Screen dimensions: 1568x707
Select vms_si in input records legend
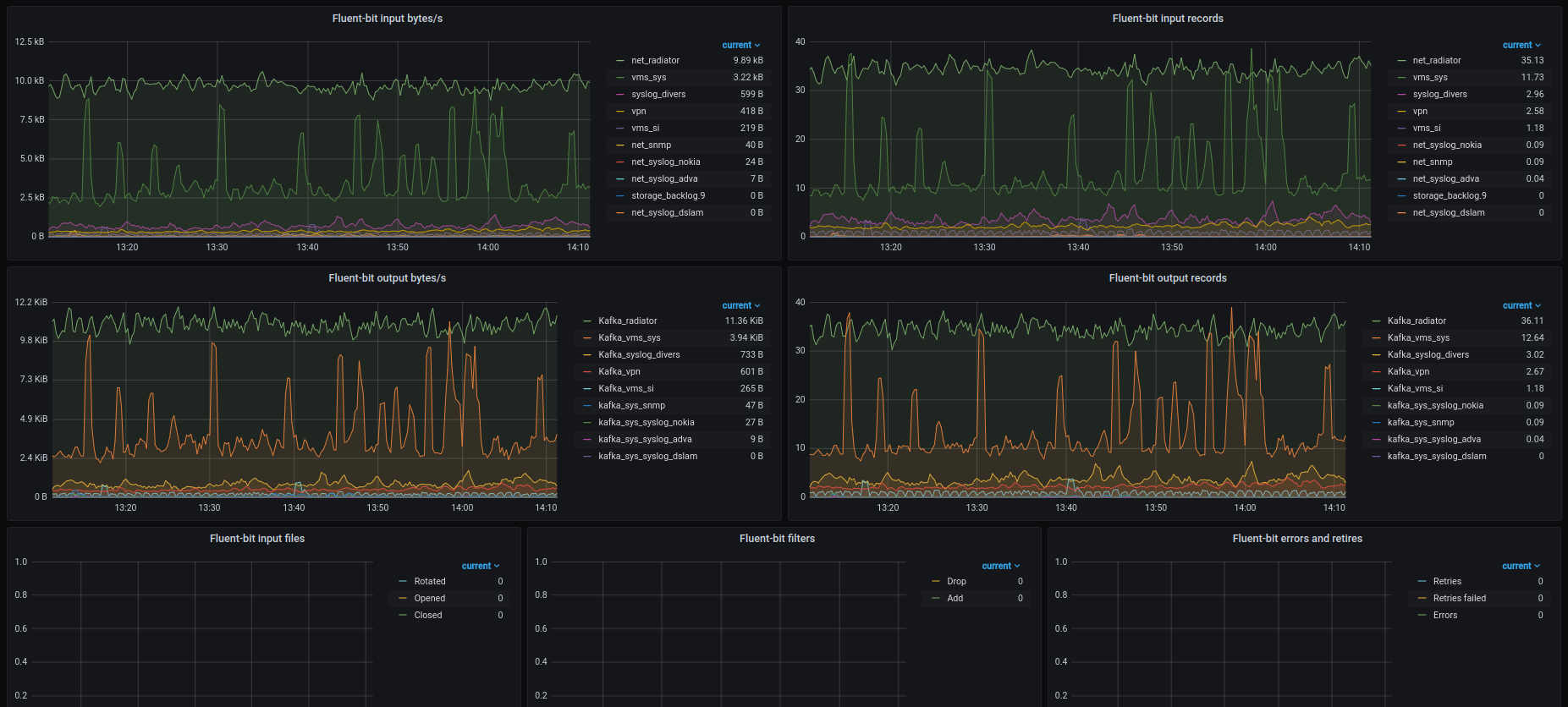point(1426,129)
